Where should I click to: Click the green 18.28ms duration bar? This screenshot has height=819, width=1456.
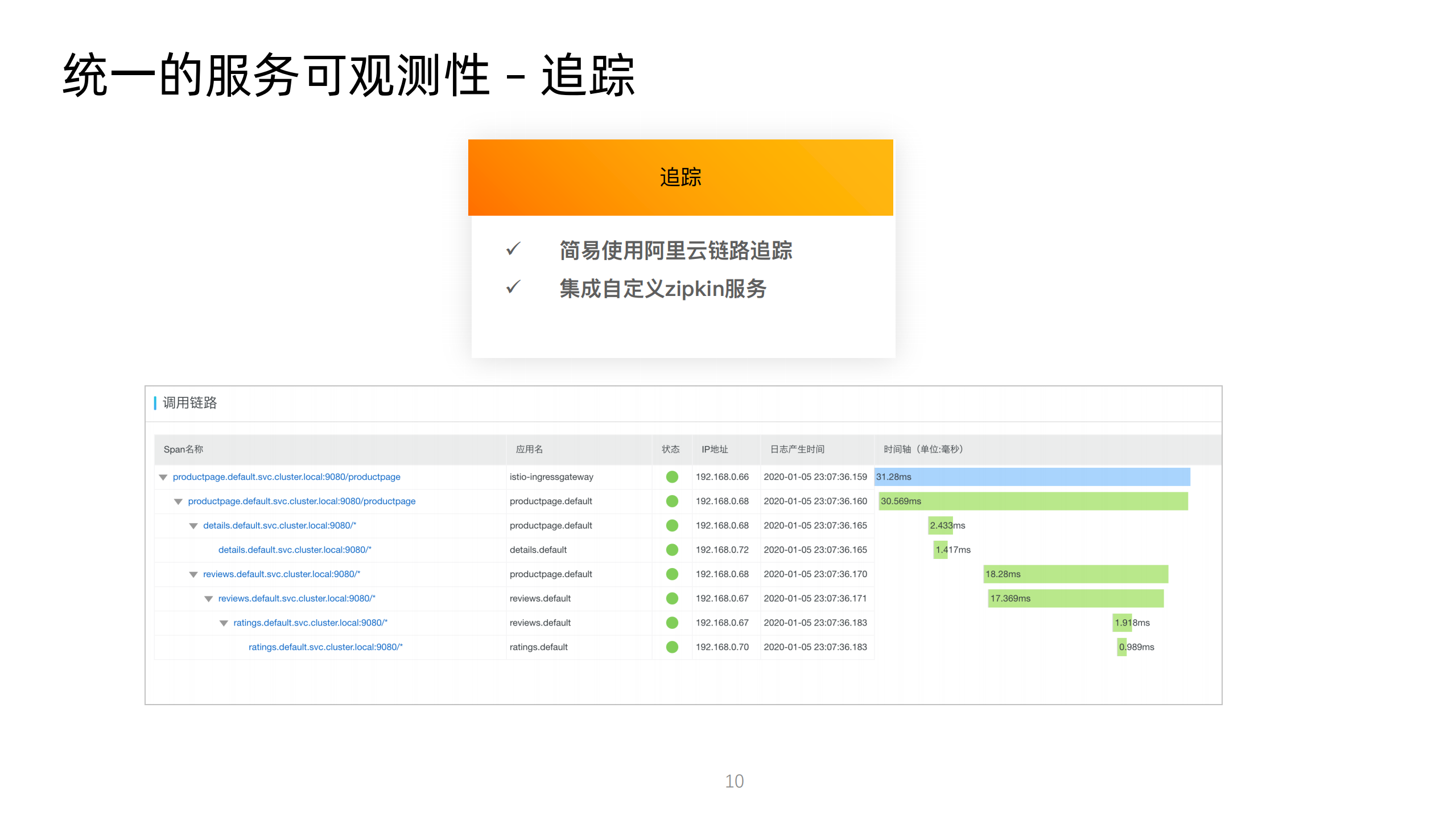click(1075, 574)
